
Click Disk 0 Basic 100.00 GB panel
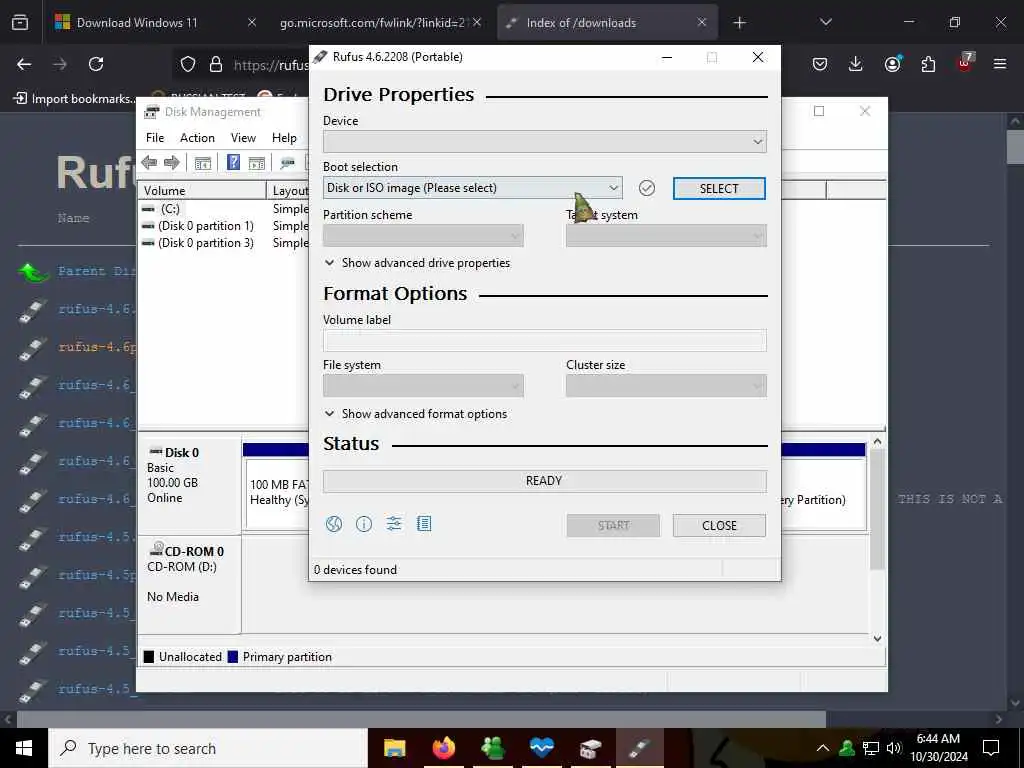pyautogui.click(x=189, y=486)
